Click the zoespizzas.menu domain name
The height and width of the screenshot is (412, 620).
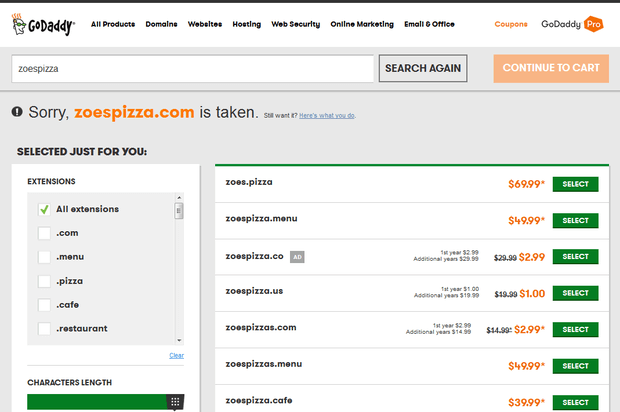264,364
